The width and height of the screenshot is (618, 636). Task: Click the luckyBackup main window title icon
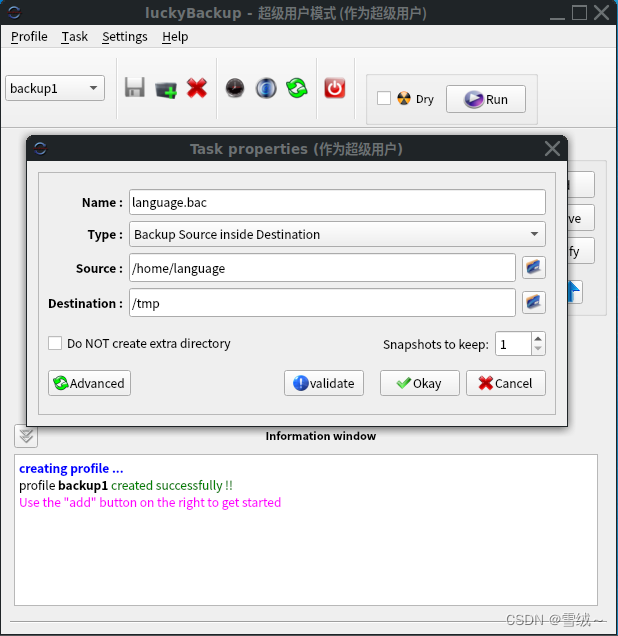(x=14, y=13)
